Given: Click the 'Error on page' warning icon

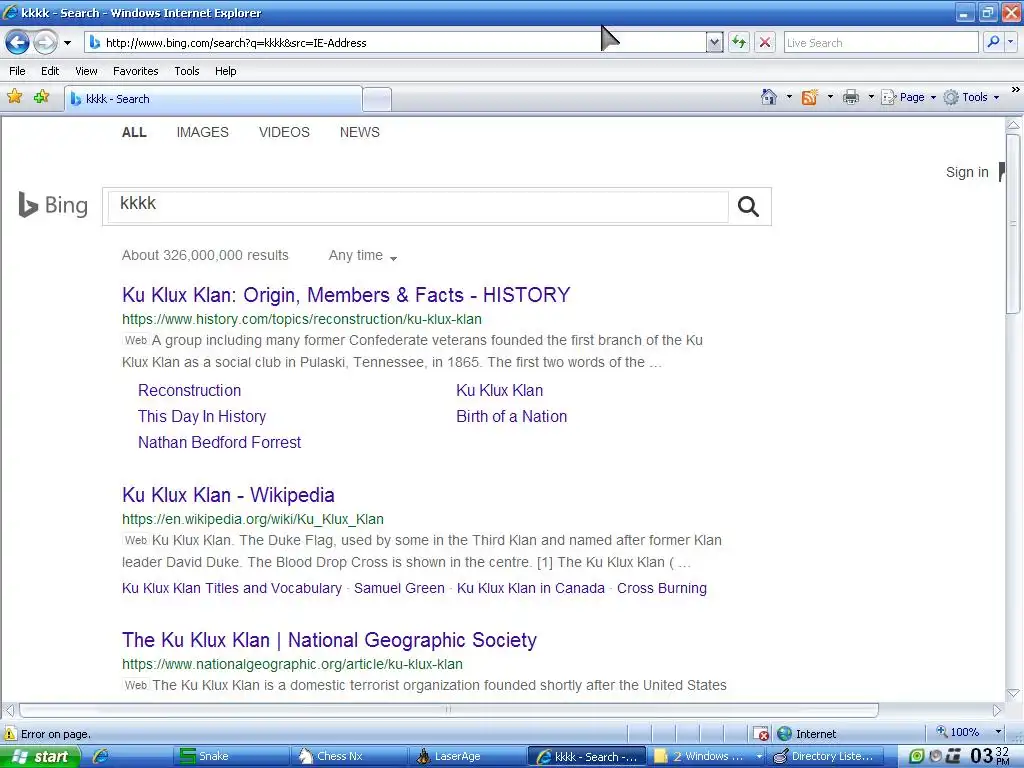Looking at the screenshot, I should point(10,733).
